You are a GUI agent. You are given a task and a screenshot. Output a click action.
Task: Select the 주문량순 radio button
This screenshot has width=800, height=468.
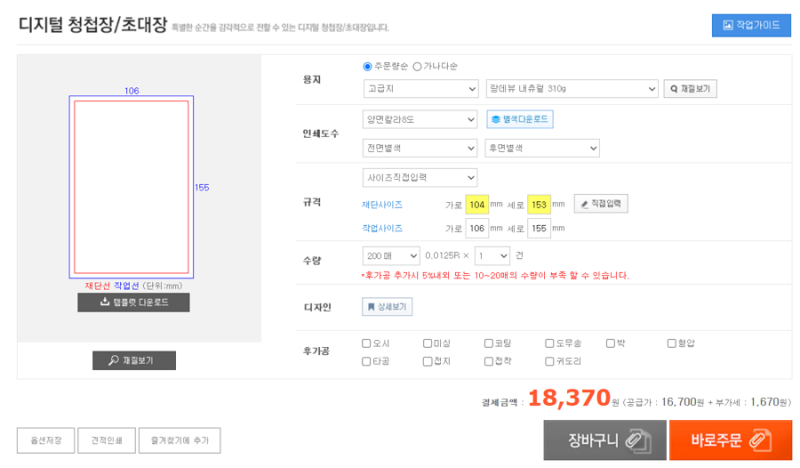(367, 66)
